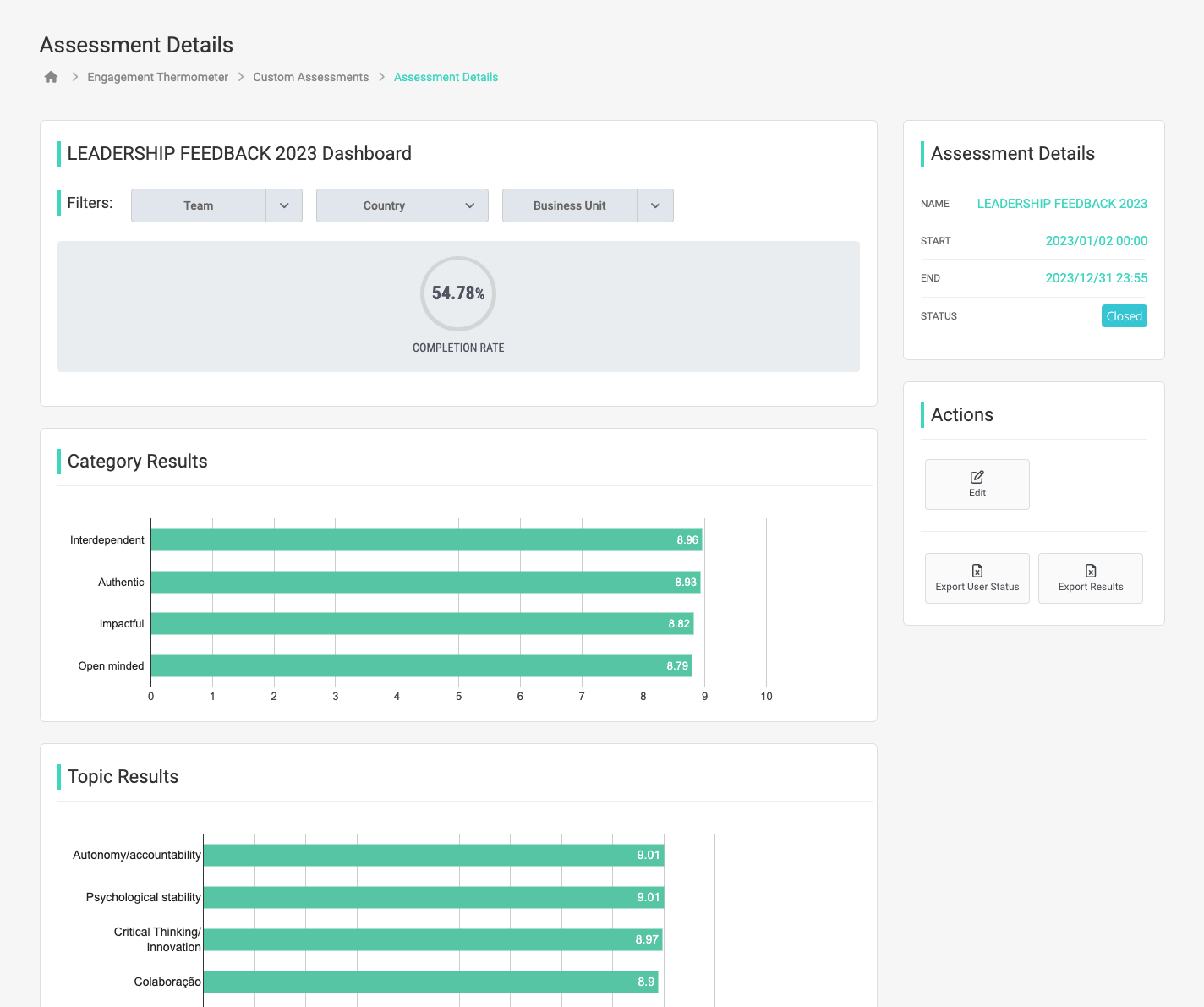The height and width of the screenshot is (1007, 1204).
Task: Select the Authentic bar 8.93
Action: [x=426, y=582]
